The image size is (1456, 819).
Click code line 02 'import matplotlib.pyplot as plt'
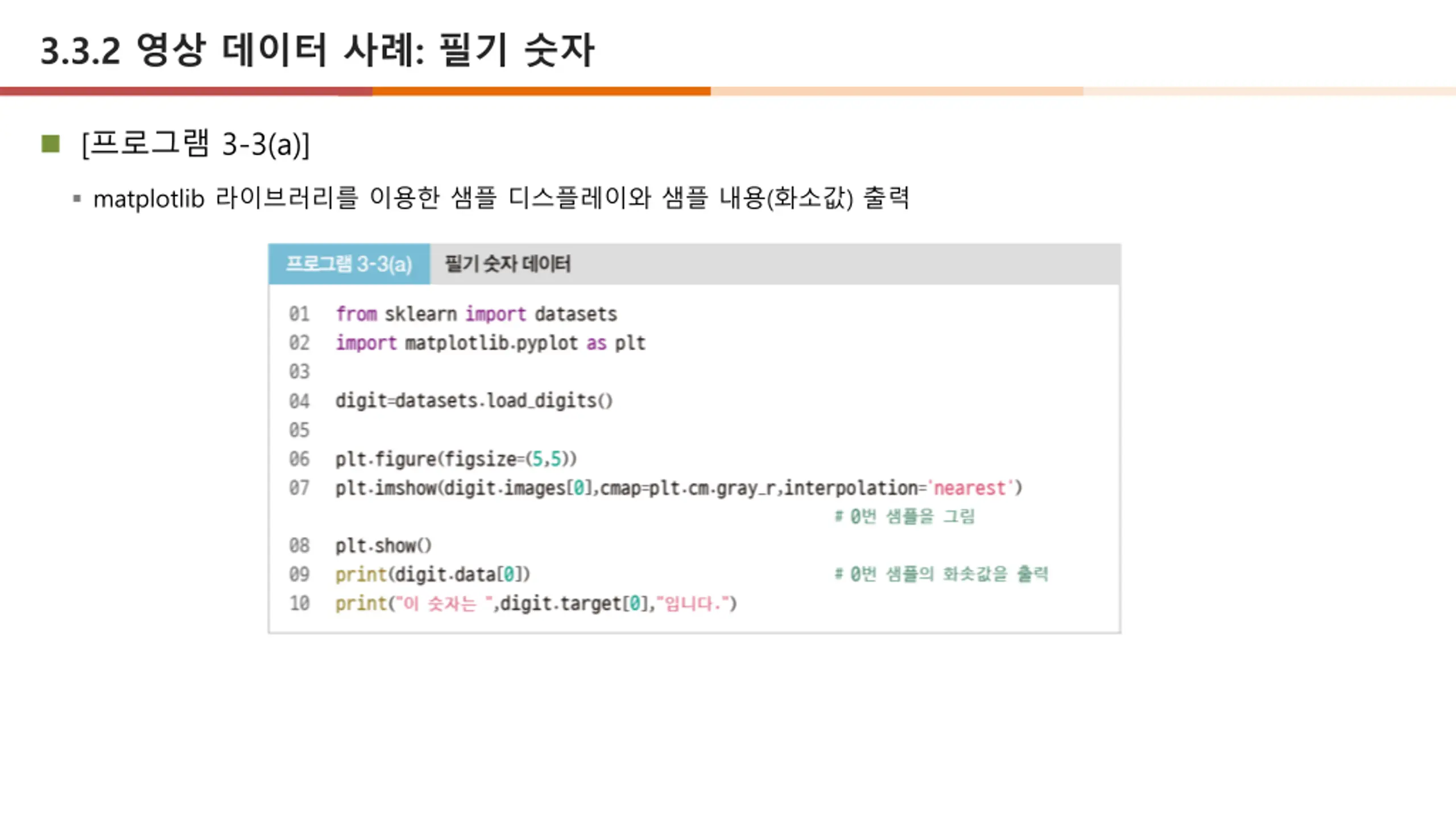tap(490, 343)
